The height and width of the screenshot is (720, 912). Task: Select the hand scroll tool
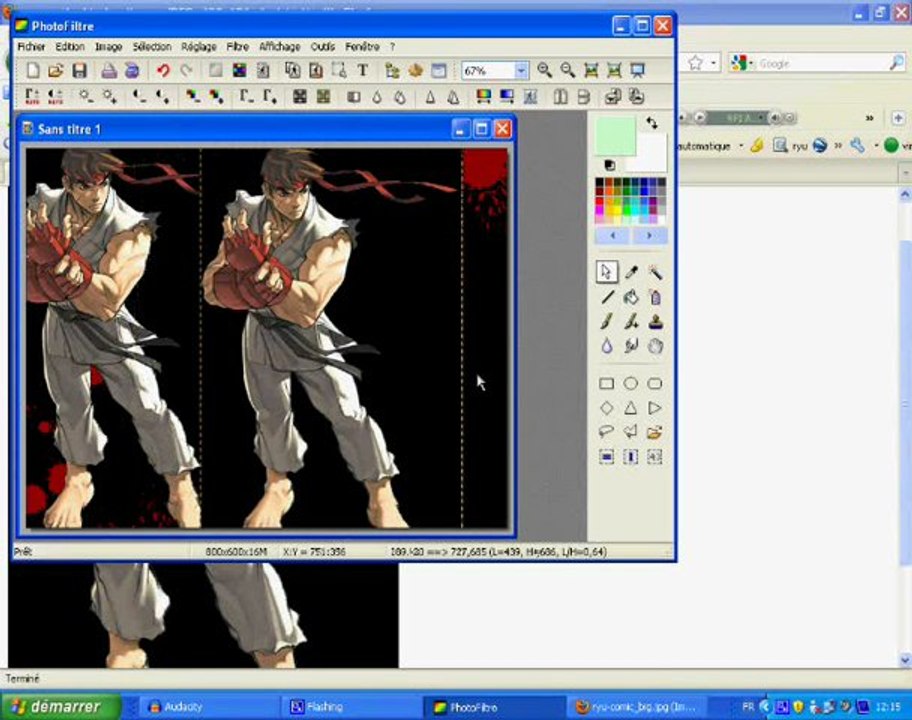coord(656,346)
